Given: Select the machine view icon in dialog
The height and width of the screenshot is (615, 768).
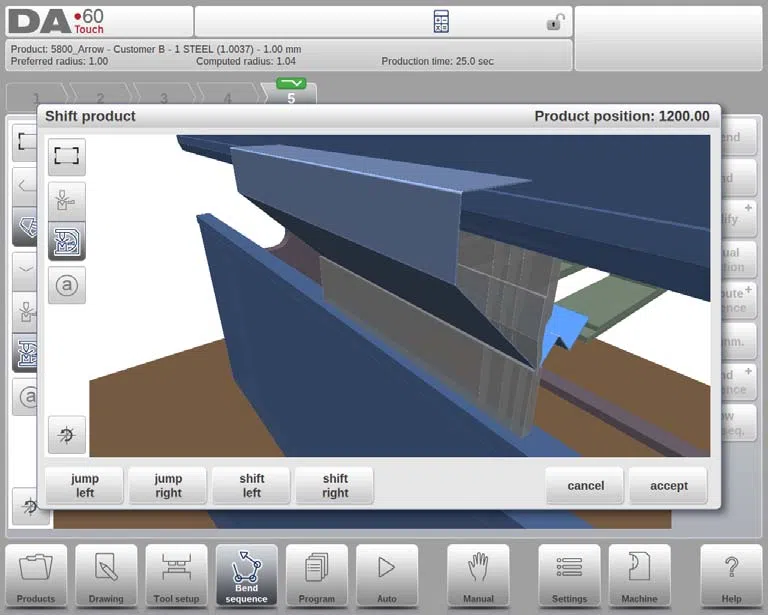Looking at the screenshot, I should 67,241.
